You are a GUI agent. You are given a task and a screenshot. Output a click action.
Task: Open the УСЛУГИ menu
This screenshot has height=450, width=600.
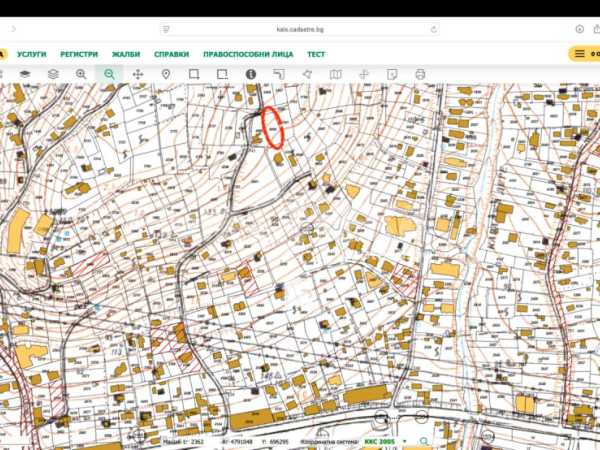[x=32, y=54]
